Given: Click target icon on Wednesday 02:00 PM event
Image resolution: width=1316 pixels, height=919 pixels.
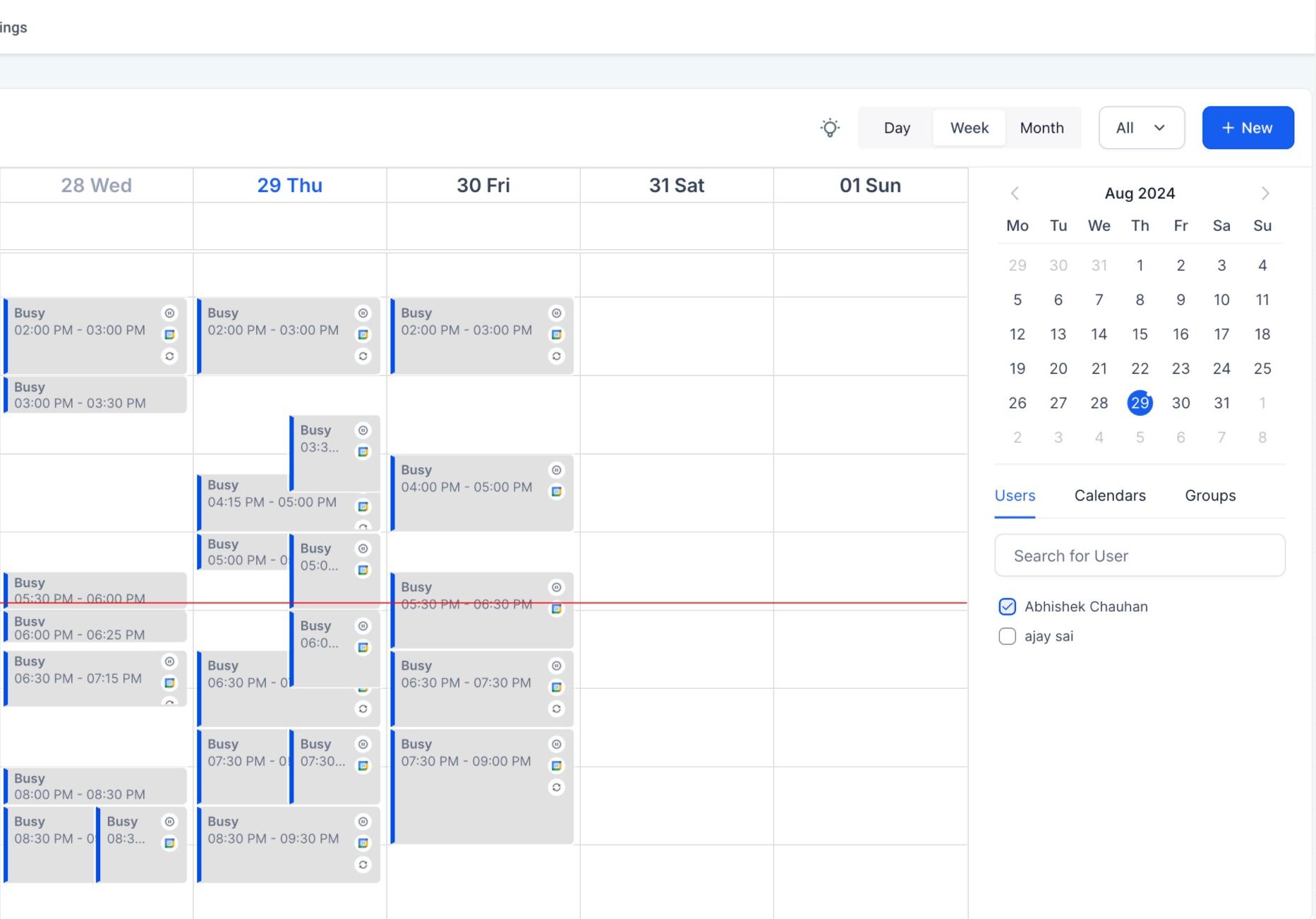Looking at the screenshot, I should coord(169,313).
